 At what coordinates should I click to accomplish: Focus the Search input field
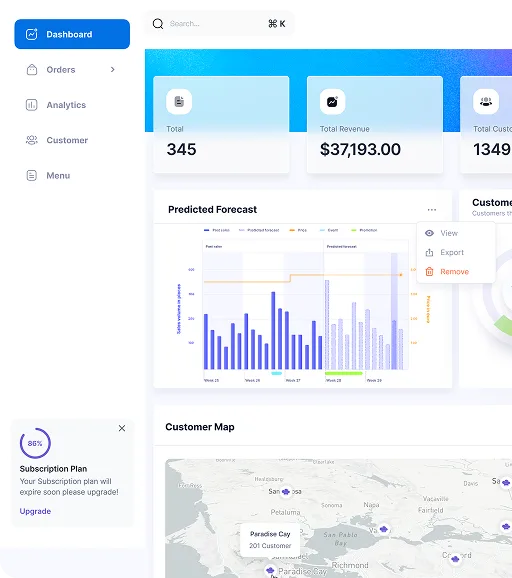tap(219, 24)
